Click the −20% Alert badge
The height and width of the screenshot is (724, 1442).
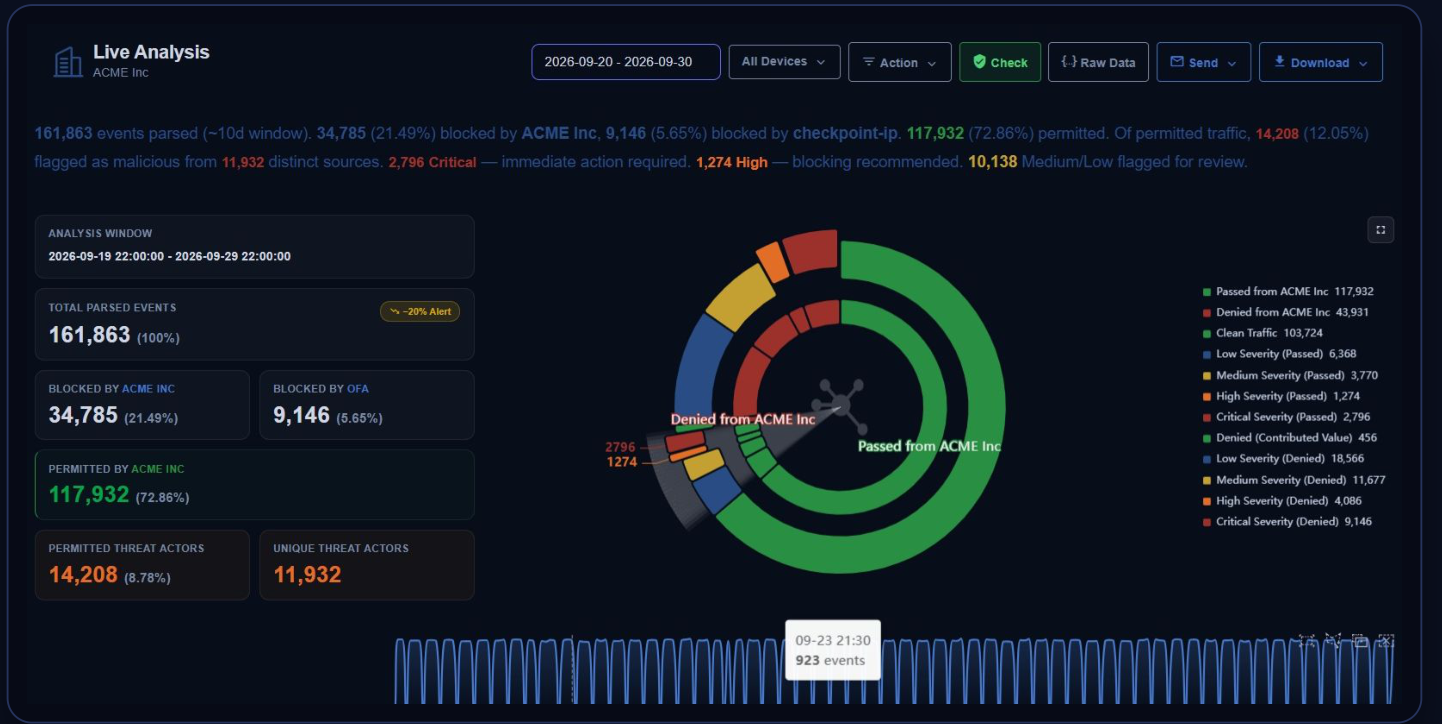click(x=420, y=311)
